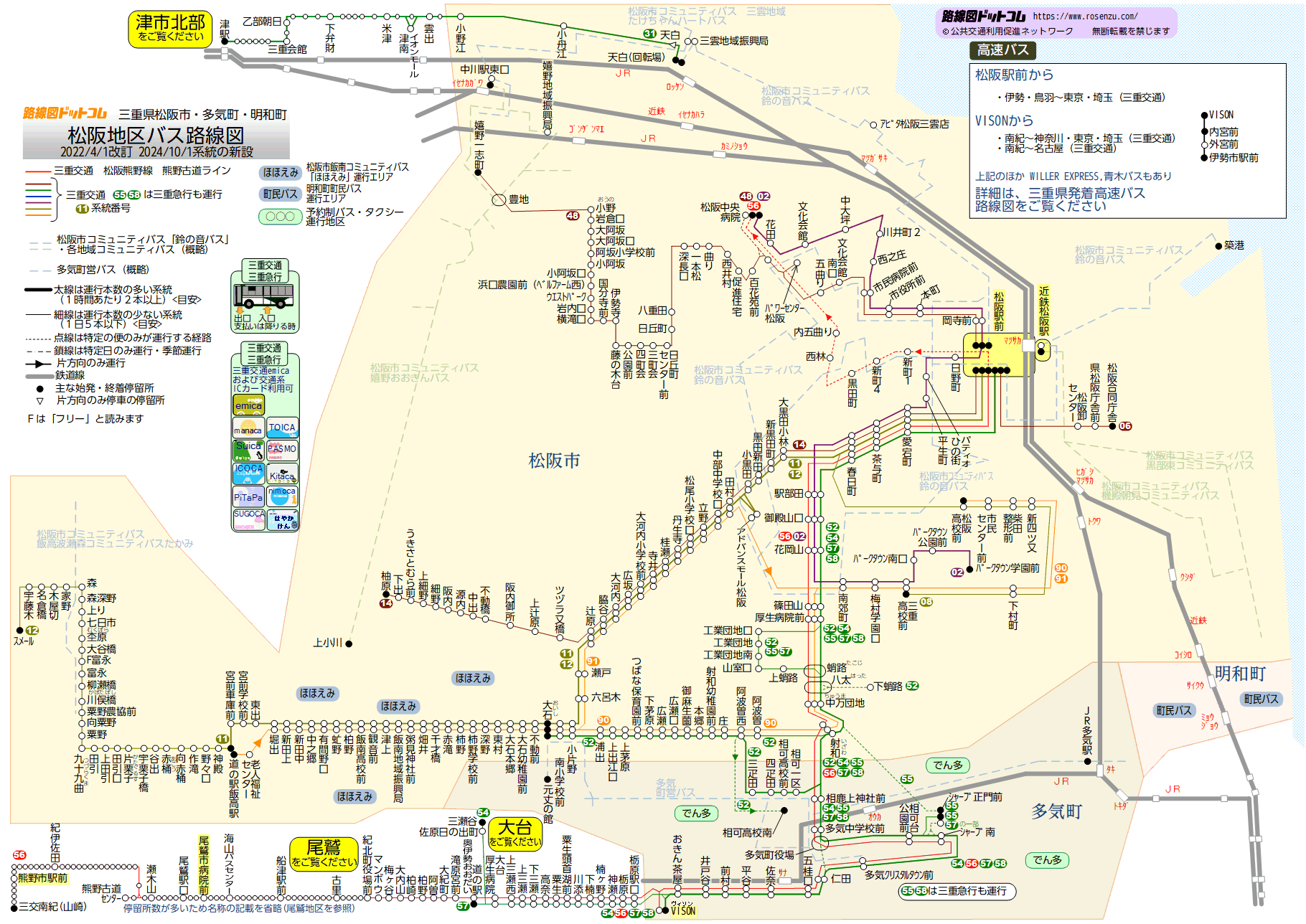Open the https://www.rosenzu.com/ URL

1085,16
